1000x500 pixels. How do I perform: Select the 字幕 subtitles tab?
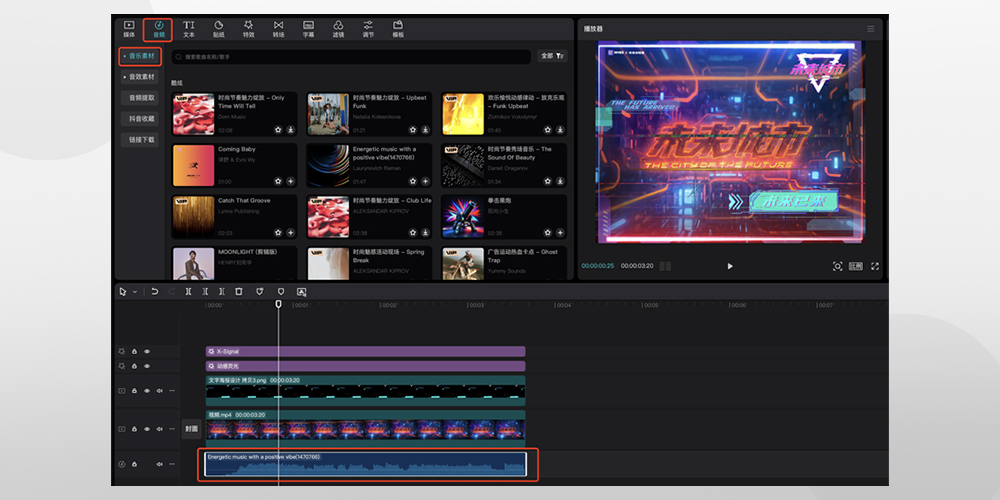pos(308,29)
